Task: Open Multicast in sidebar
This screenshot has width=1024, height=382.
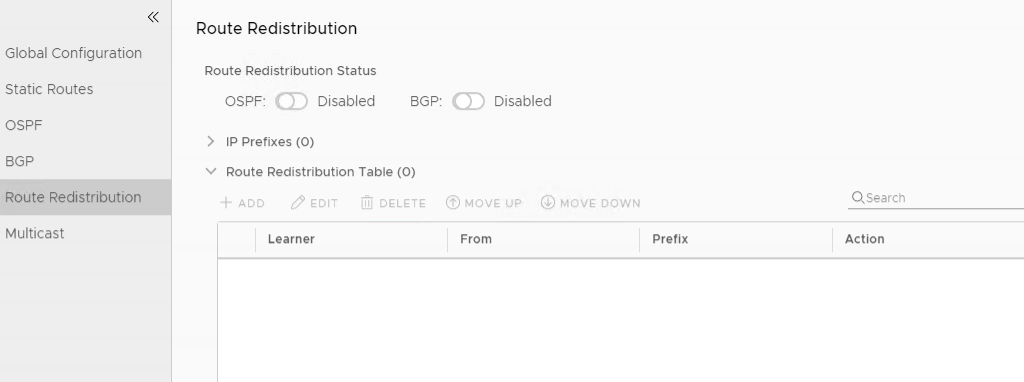Action: coord(35,233)
